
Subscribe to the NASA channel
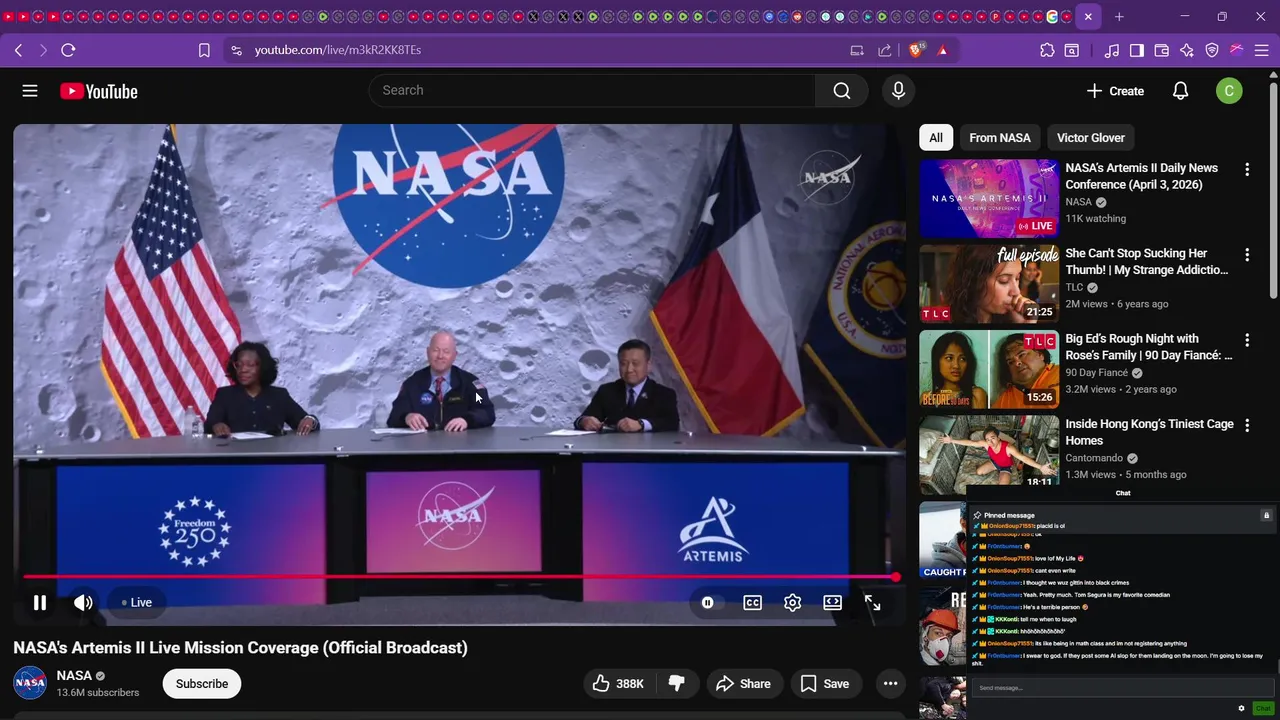point(202,684)
